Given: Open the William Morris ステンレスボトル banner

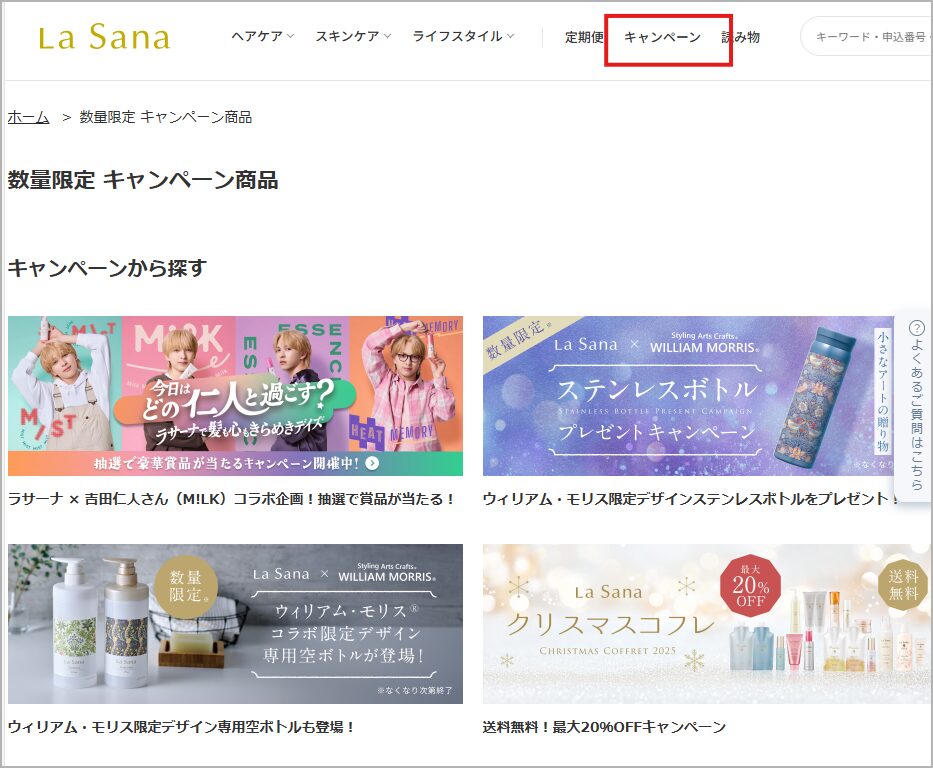Looking at the screenshot, I should (691, 396).
